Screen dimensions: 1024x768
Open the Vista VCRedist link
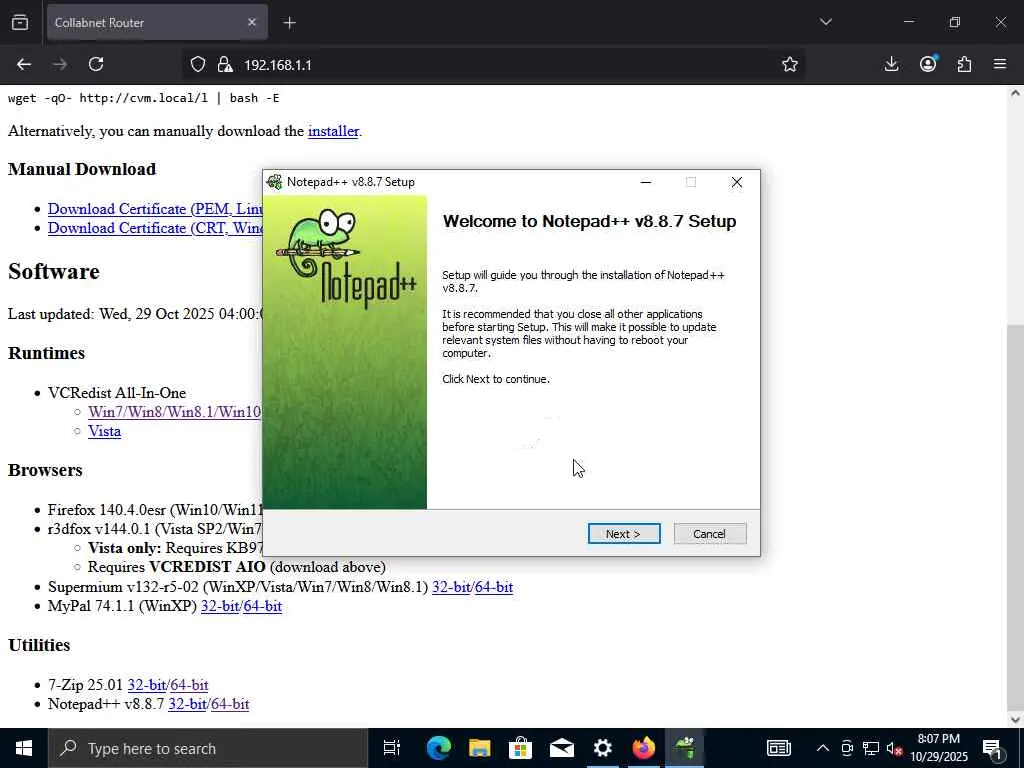click(x=104, y=431)
